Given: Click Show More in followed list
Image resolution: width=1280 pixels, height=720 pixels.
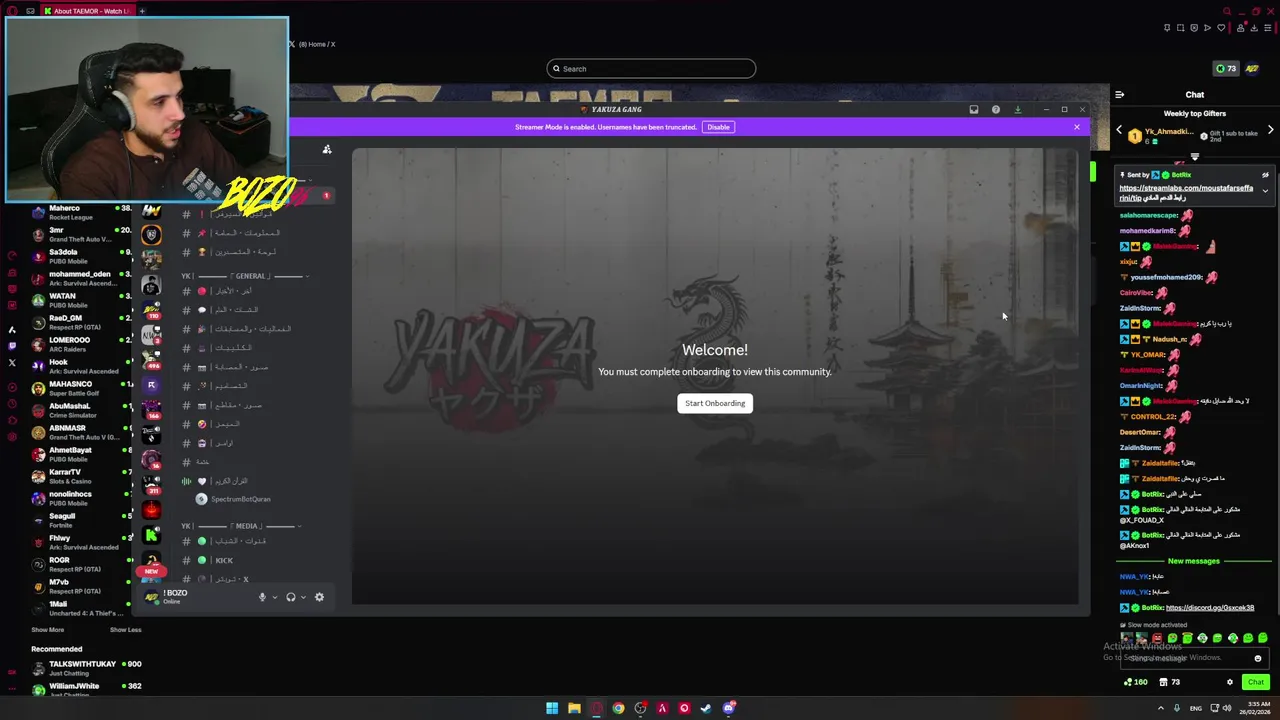Looking at the screenshot, I should click(47, 630).
